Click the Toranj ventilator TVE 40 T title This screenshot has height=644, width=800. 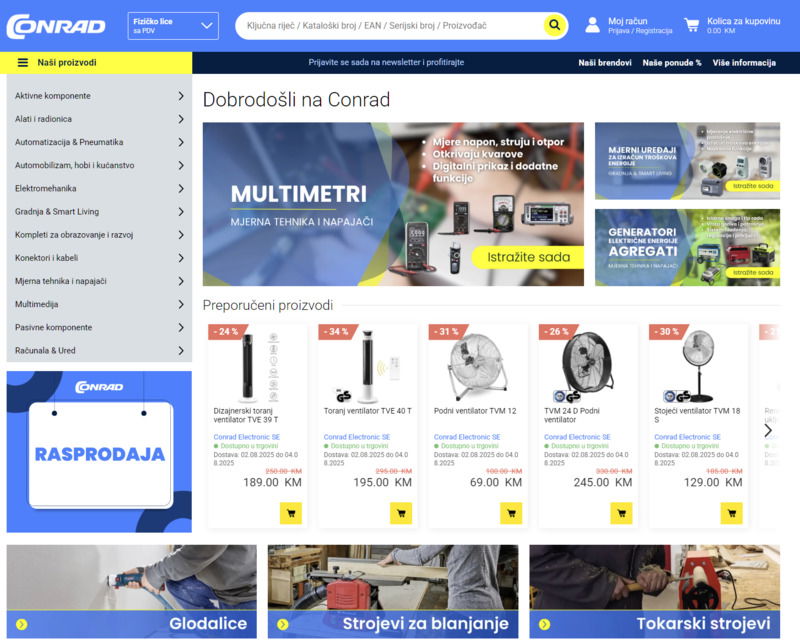click(x=367, y=411)
